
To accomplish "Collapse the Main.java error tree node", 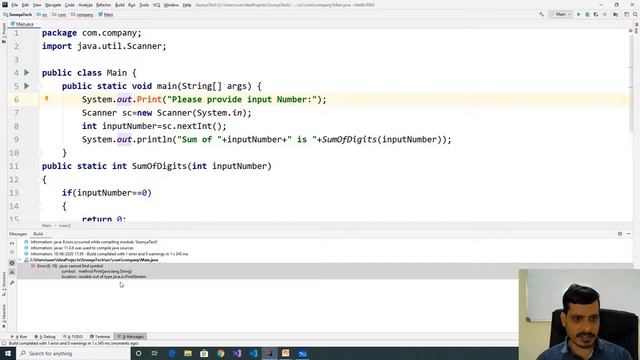I will 20,260.
